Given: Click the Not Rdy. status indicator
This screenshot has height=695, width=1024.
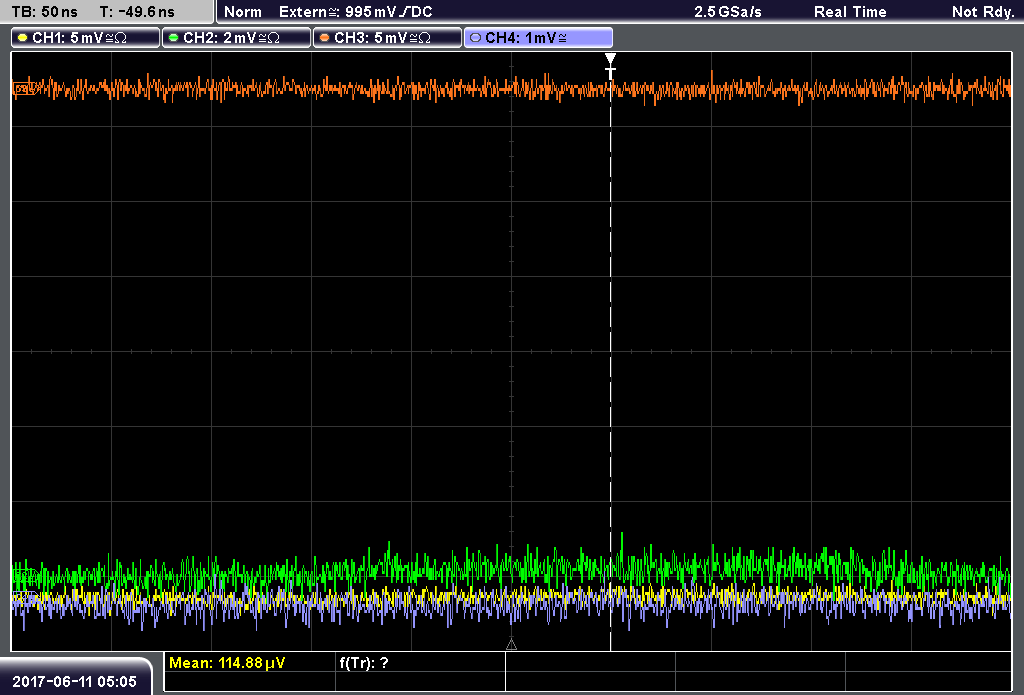Looking at the screenshot, I should point(983,12).
